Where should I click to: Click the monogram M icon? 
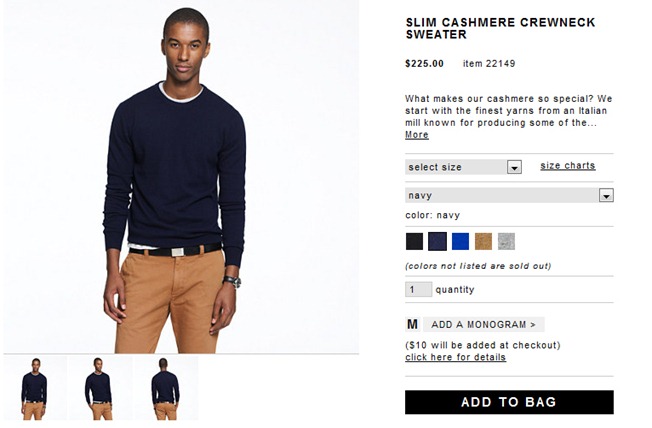(x=412, y=324)
